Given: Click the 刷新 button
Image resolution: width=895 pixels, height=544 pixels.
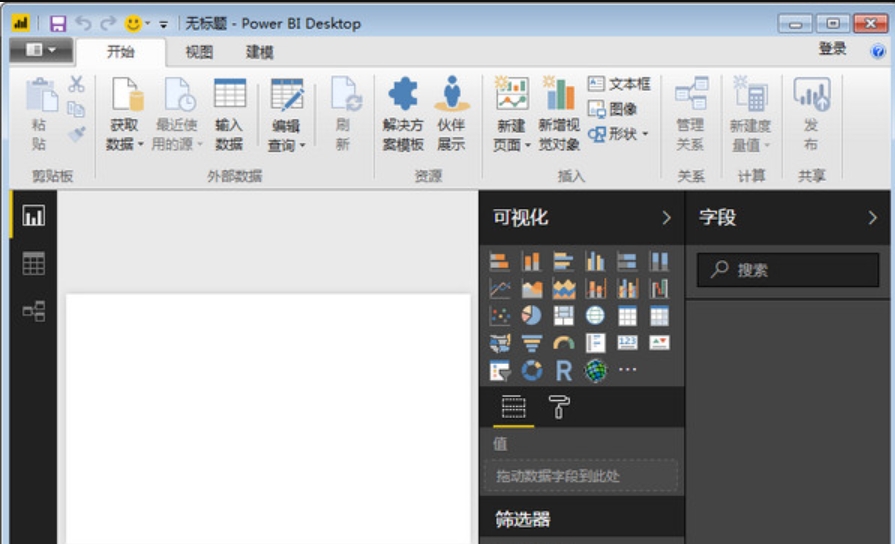Looking at the screenshot, I should click(344, 114).
